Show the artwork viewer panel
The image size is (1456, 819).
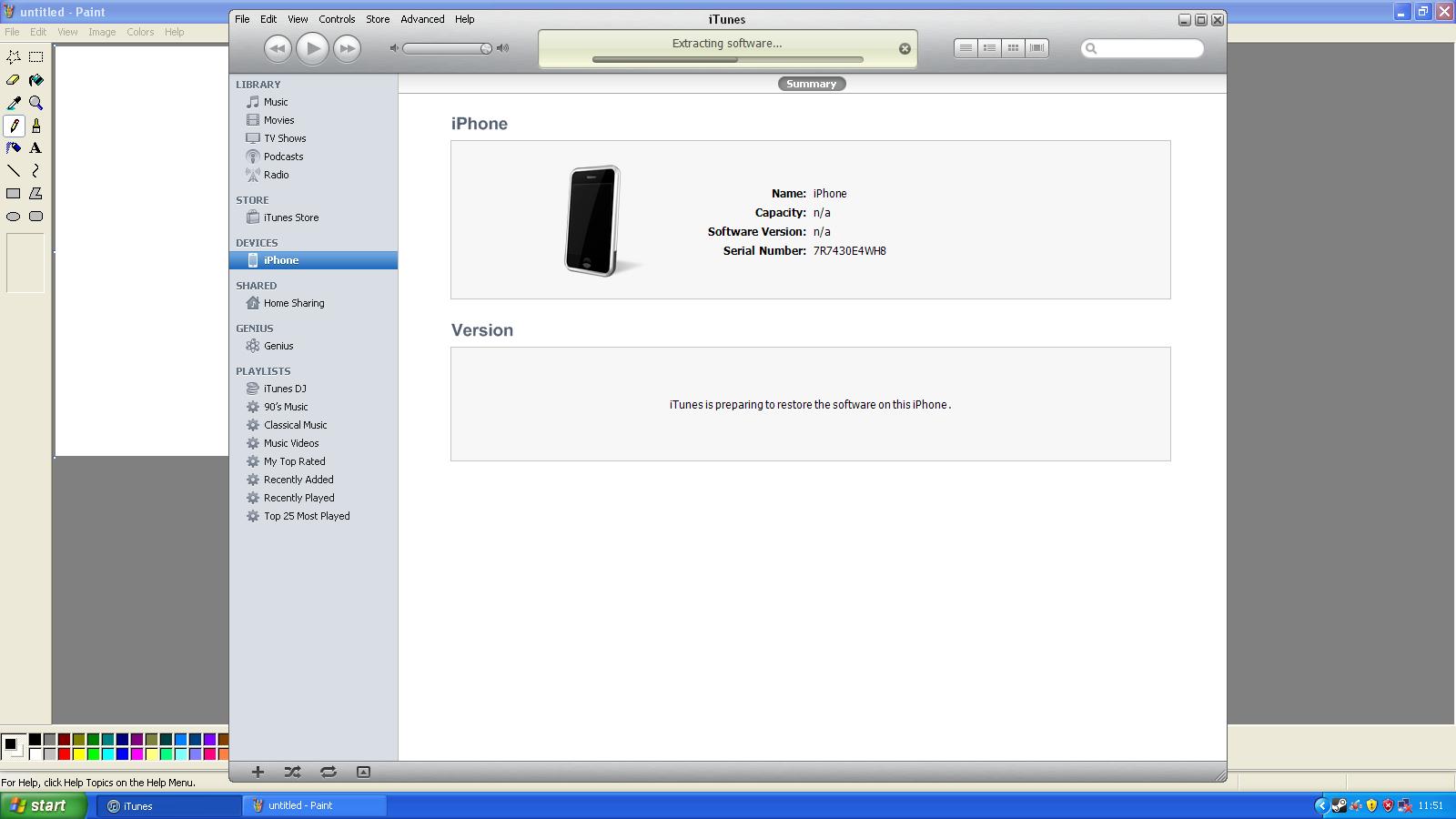363,772
